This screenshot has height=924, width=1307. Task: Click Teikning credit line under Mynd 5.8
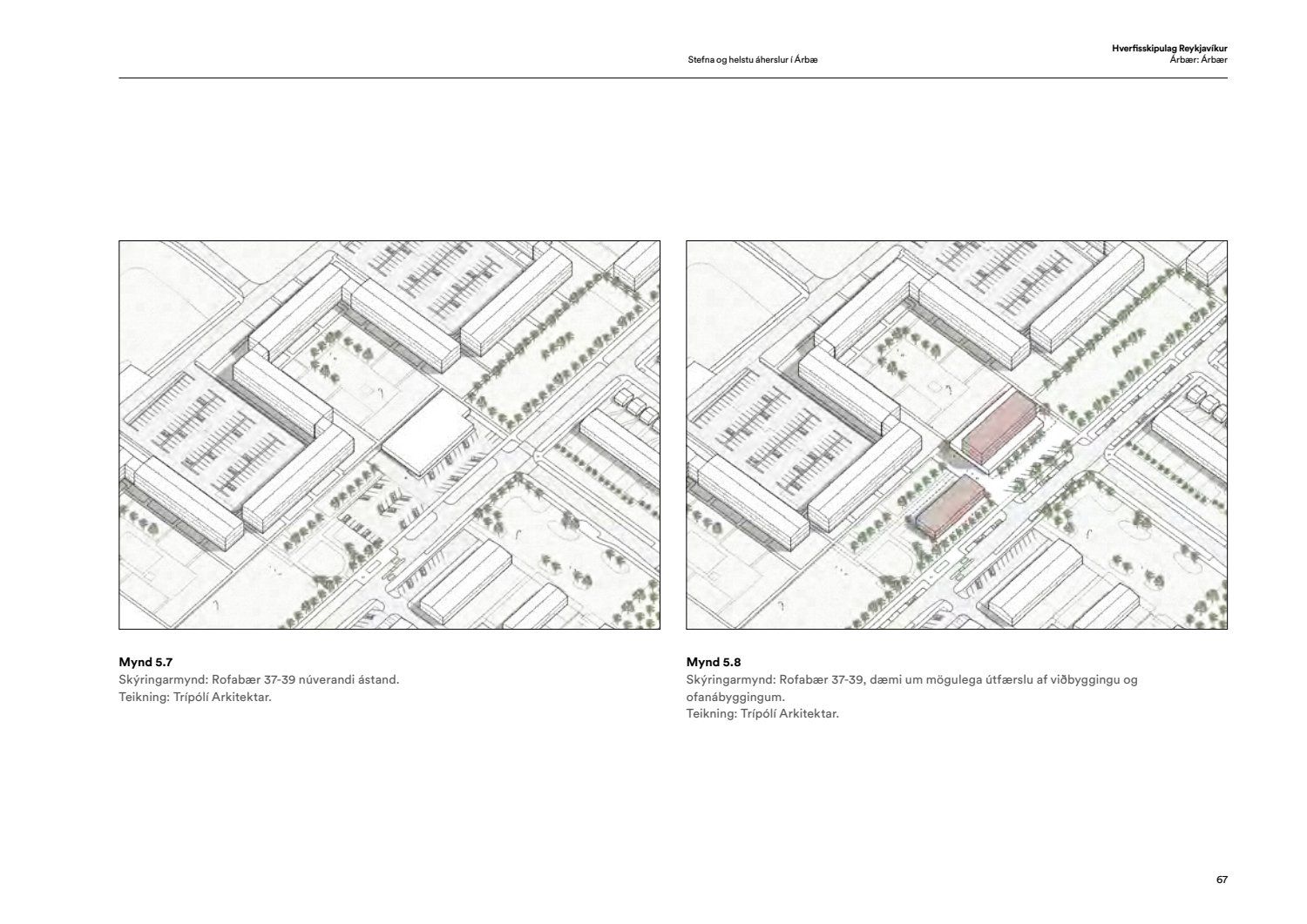(762, 714)
